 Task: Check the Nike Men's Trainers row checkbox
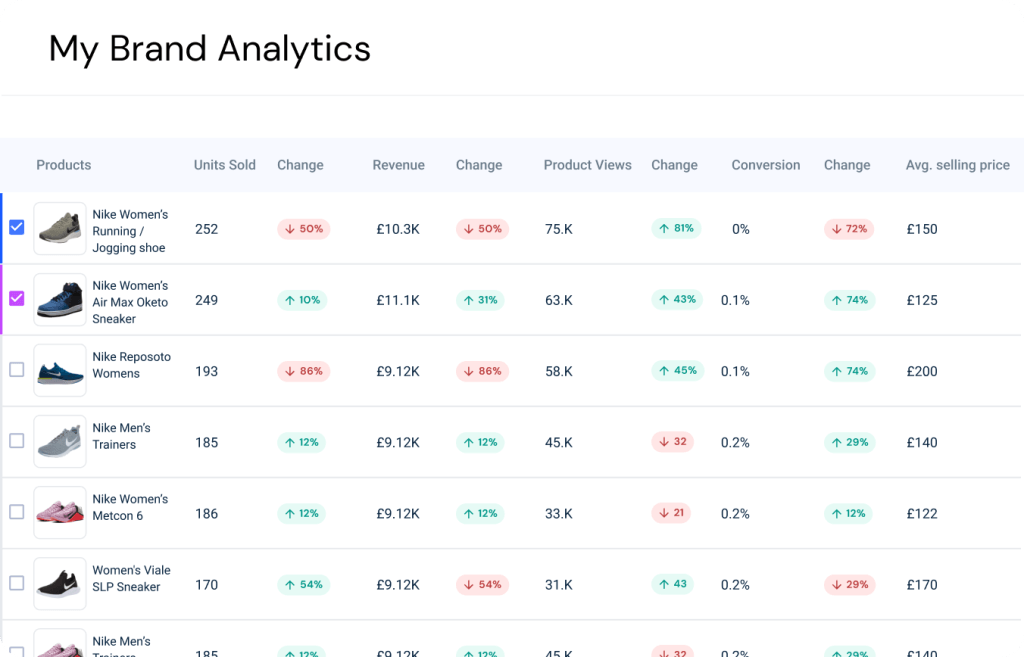(16, 440)
